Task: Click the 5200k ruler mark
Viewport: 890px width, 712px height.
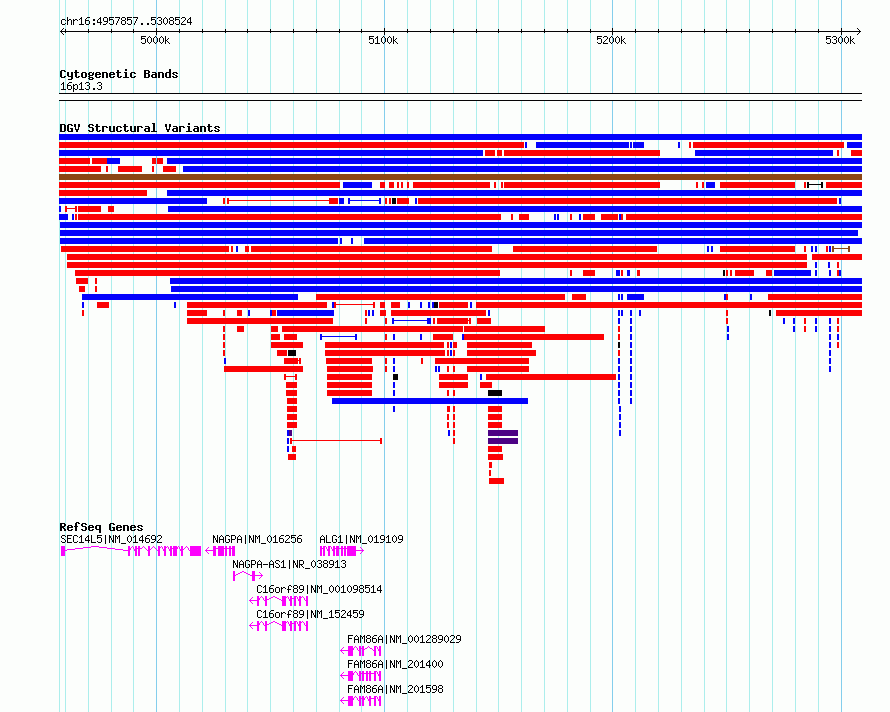Action: (611, 40)
